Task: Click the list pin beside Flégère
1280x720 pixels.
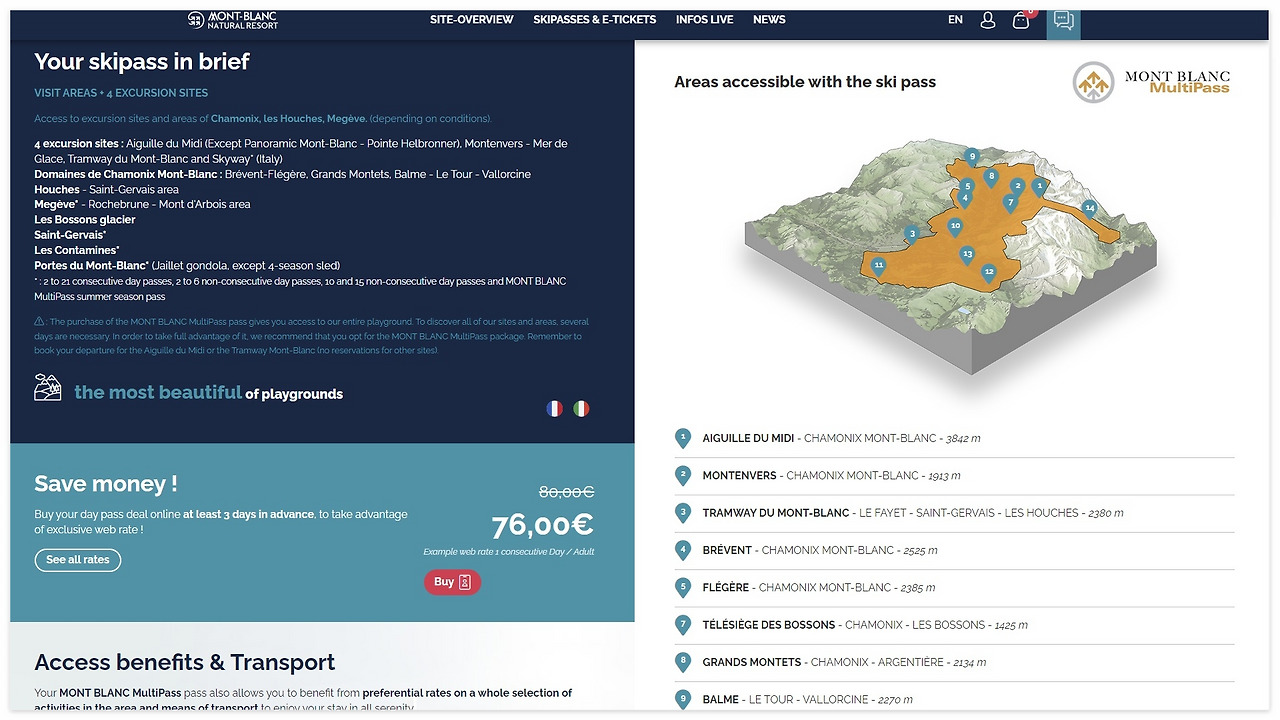Action: [x=683, y=588]
